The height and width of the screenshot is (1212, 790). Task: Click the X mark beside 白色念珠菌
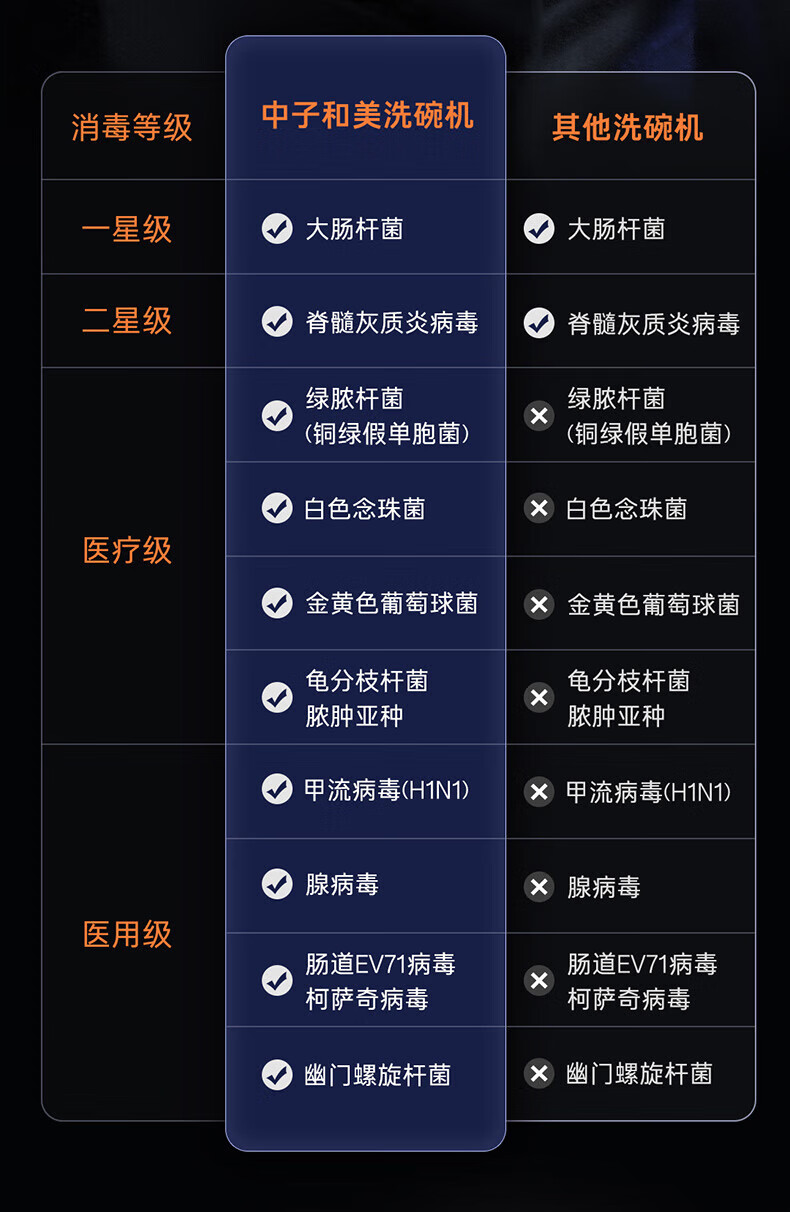539,508
